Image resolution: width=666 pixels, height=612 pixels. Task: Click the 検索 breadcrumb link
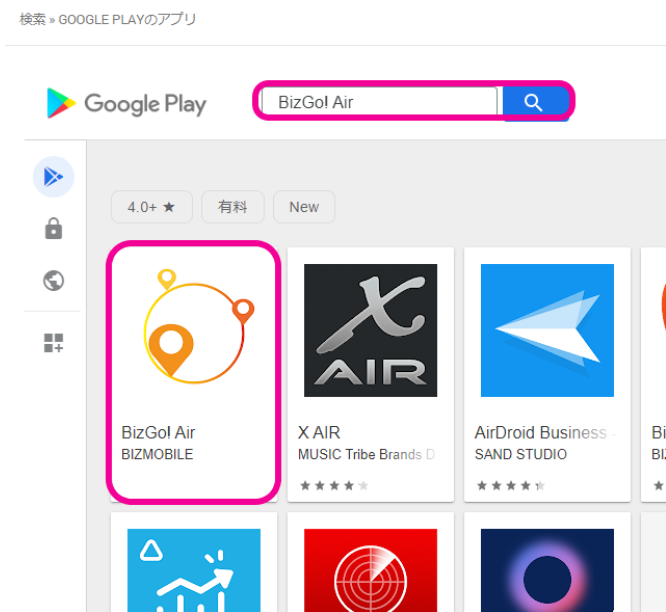[x=32, y=20]
